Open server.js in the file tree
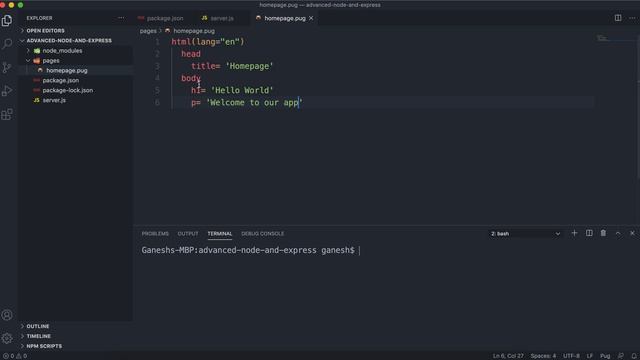The image size is (640, 360). (54, 100)
